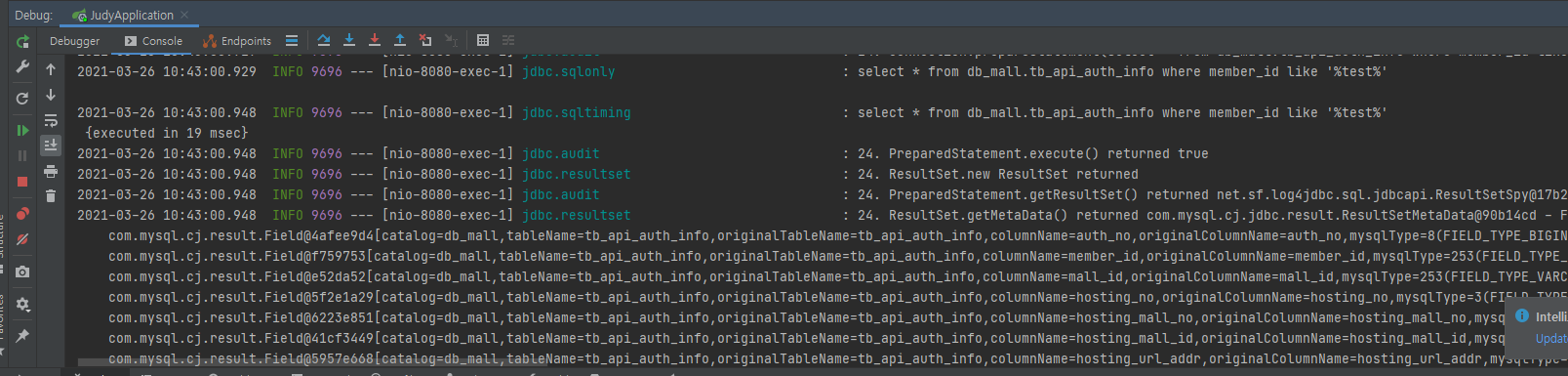Pause the program

22,155
